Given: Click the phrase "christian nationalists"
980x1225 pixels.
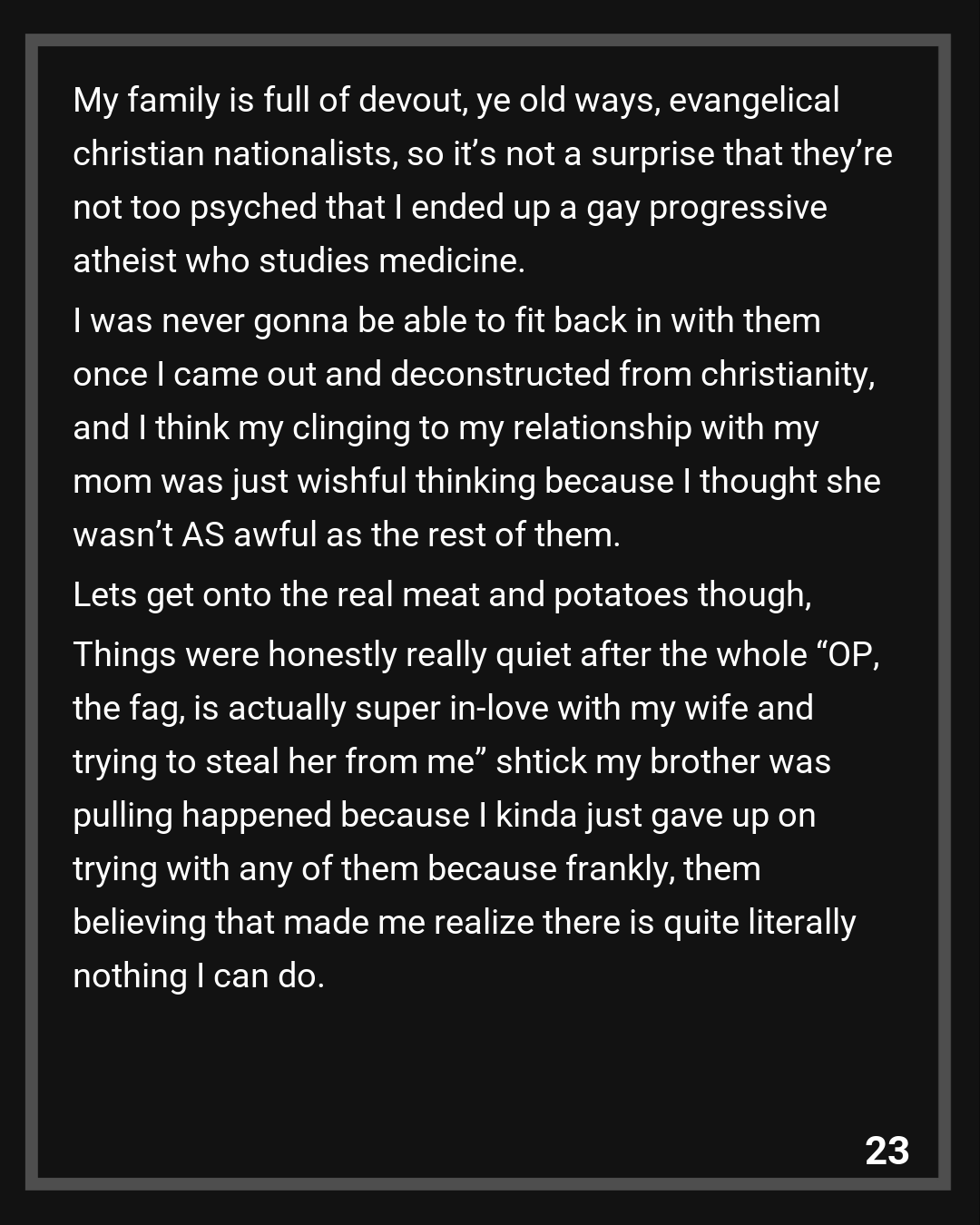Looking at the screenshot, I should pos(232,153).
